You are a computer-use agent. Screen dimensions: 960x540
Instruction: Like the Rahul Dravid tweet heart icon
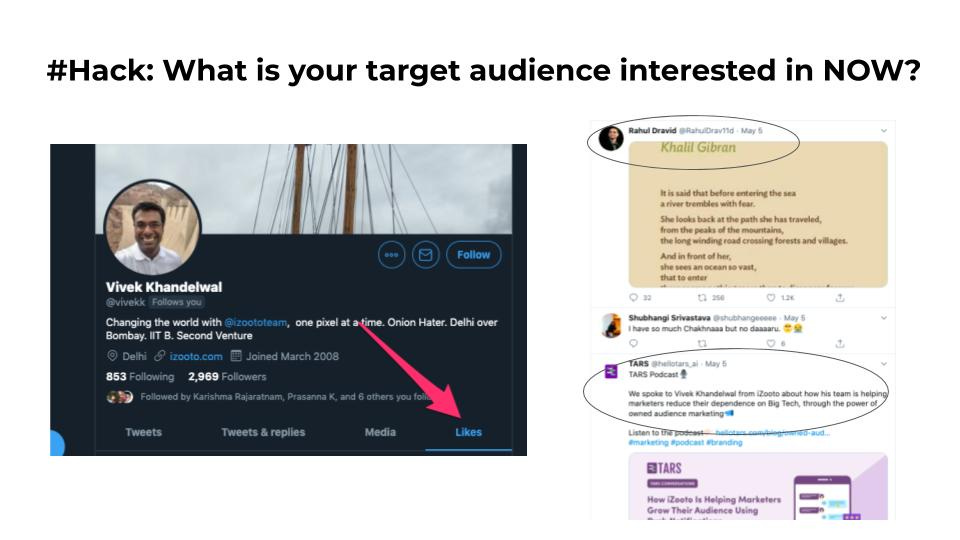pyautogui.click(x=771, y=298)
